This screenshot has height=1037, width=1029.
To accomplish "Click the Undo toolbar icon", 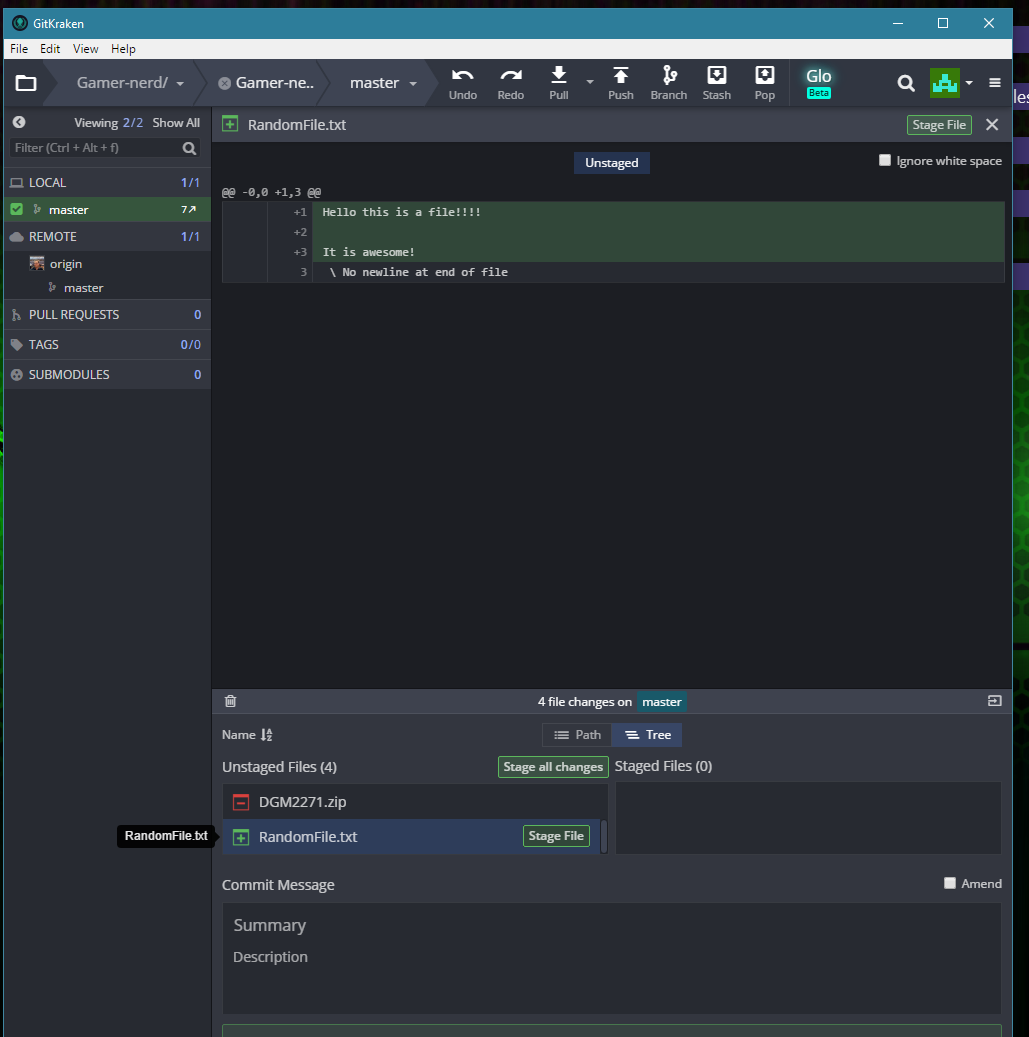I will pyautogui.click(x=462, y=83).
